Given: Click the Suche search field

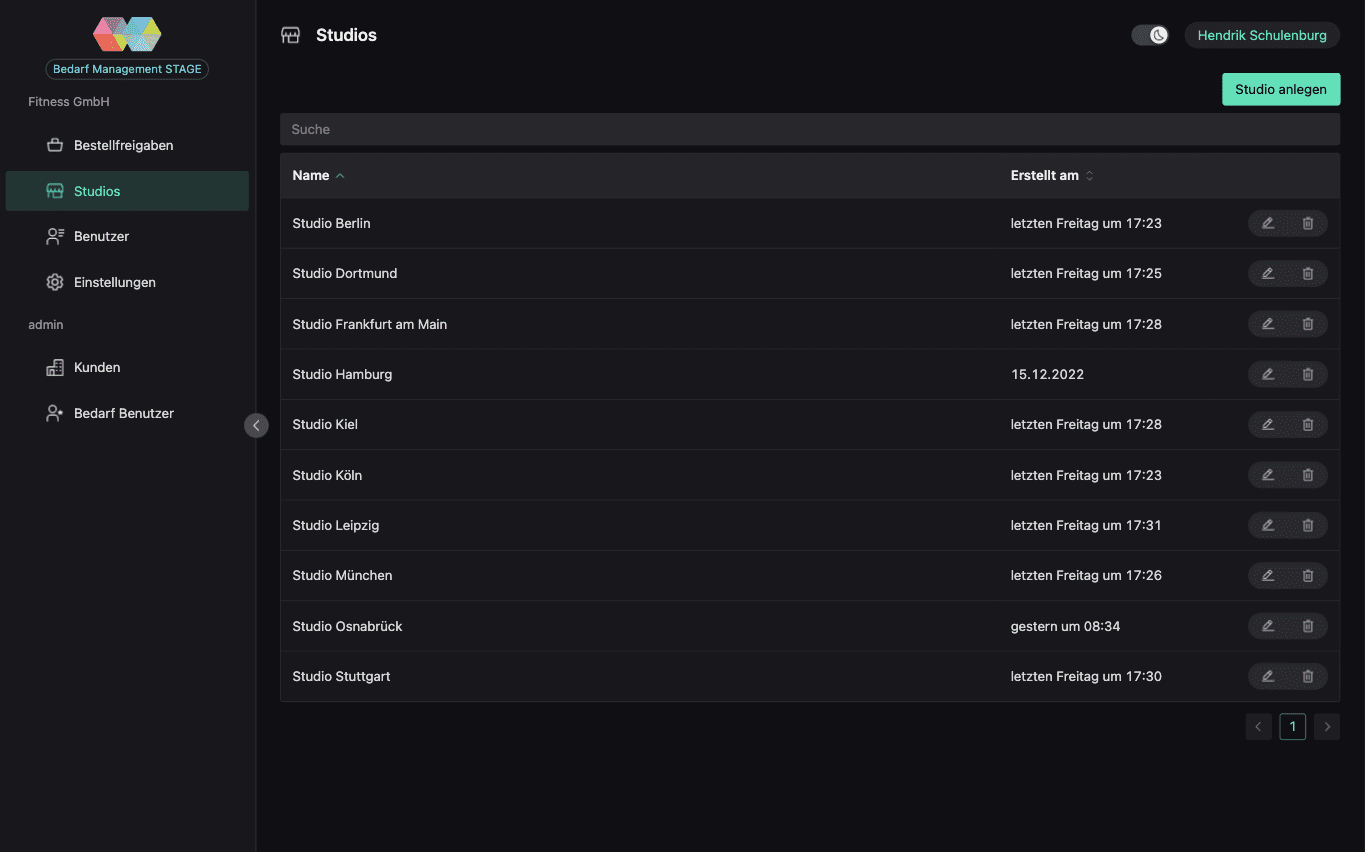Looking at the screenshot, I should (810, 129).
